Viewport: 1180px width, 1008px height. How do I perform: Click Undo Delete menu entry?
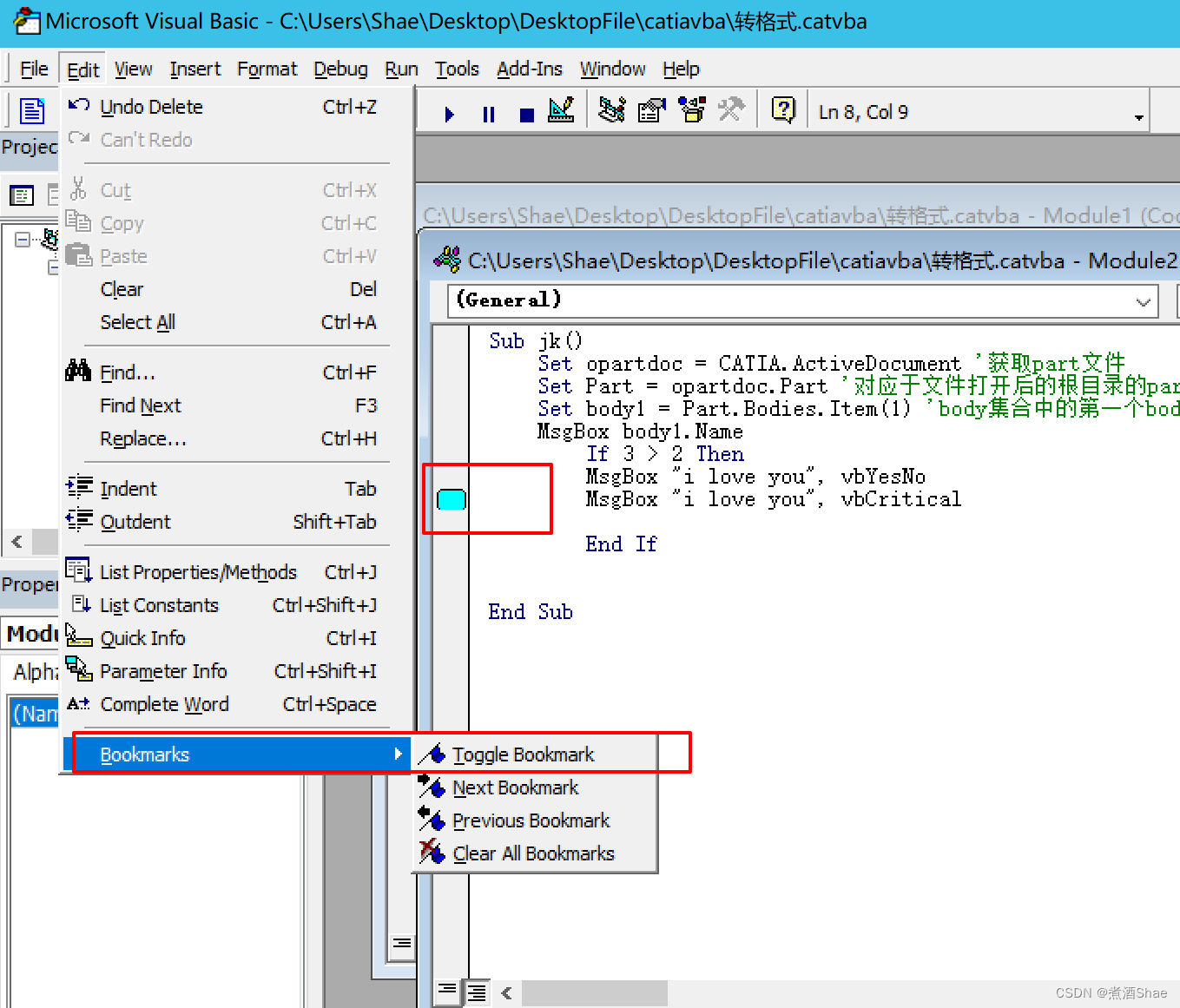click(x=151, y=107)
